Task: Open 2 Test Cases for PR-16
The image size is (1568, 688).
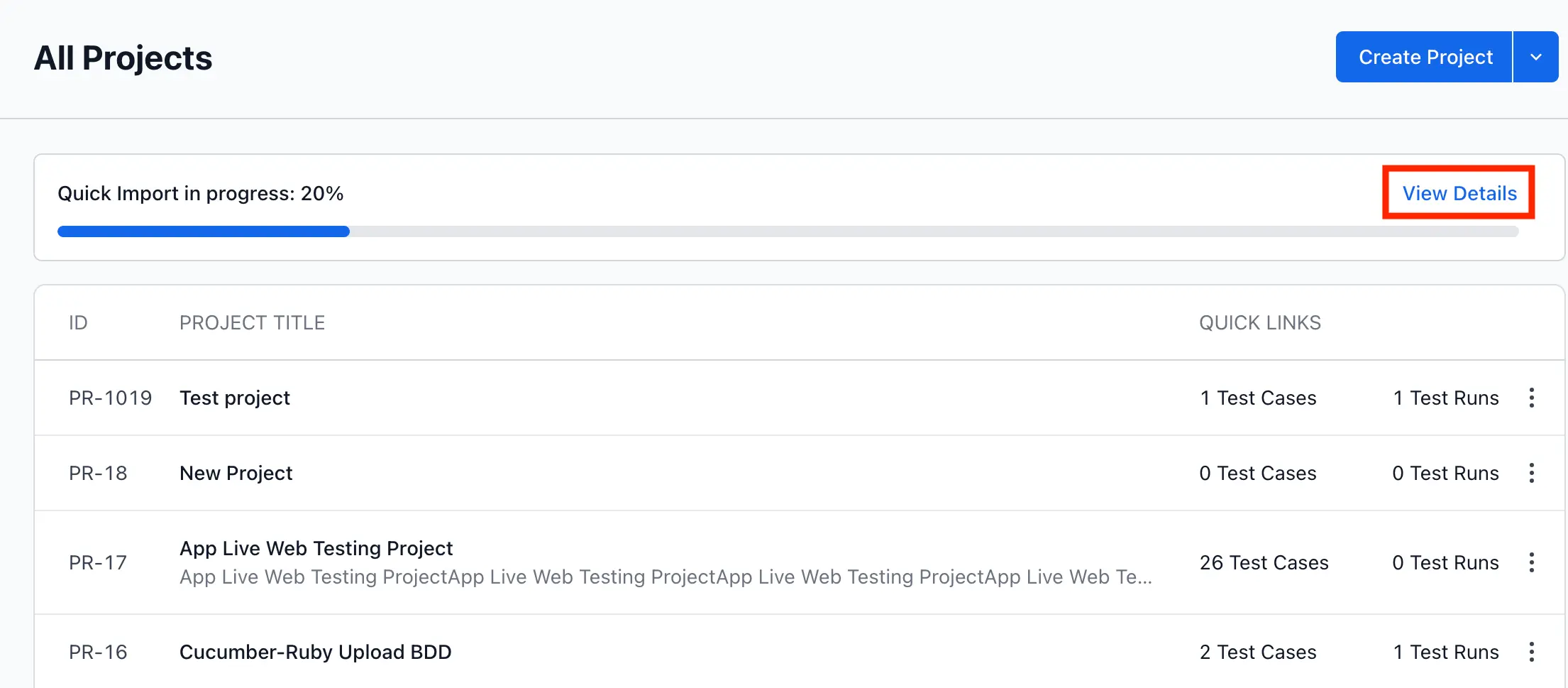Action: point(1257,652)
